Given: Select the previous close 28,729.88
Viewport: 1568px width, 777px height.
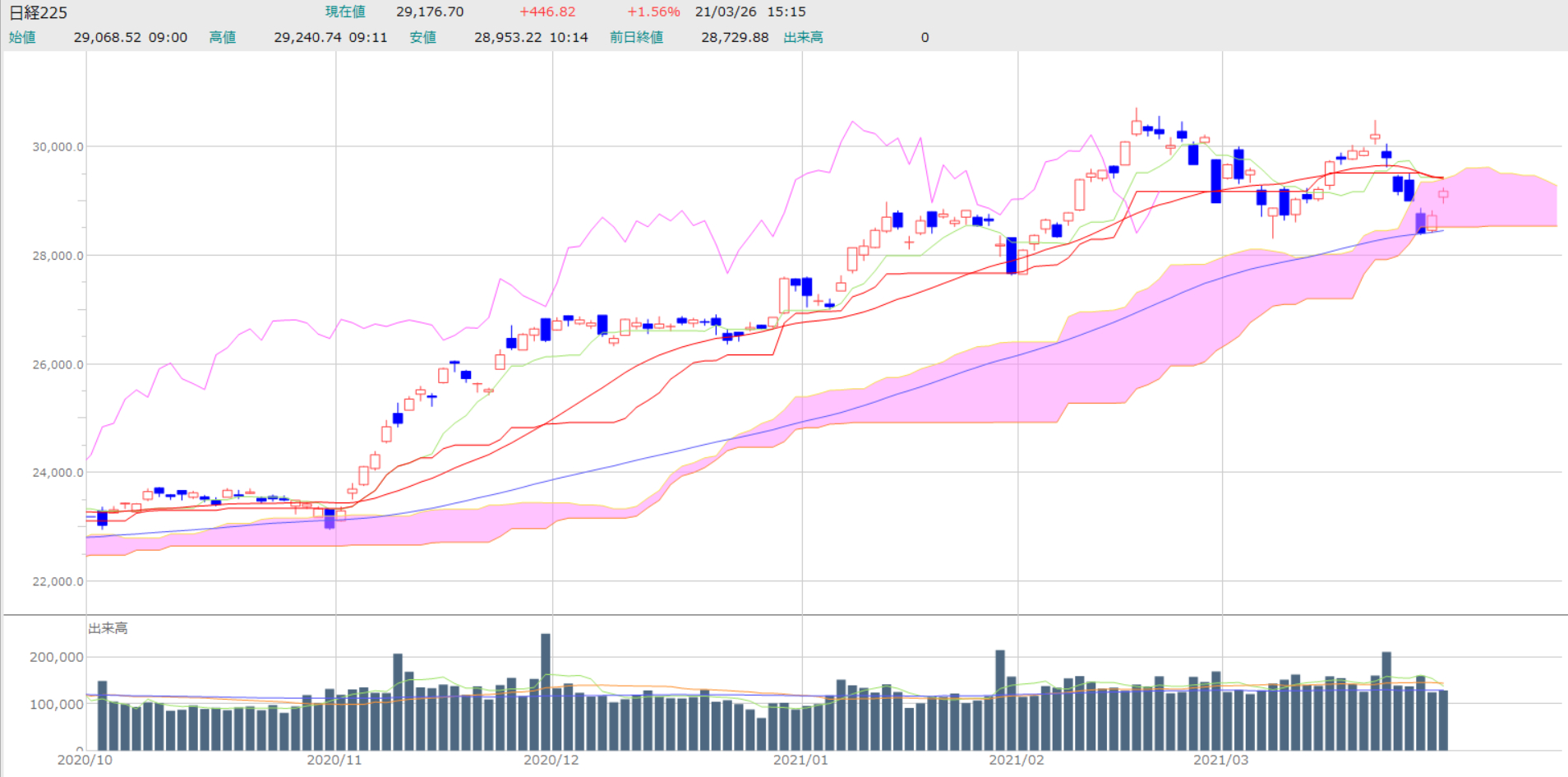Looking at the screenshot, I should click(735, 37).
